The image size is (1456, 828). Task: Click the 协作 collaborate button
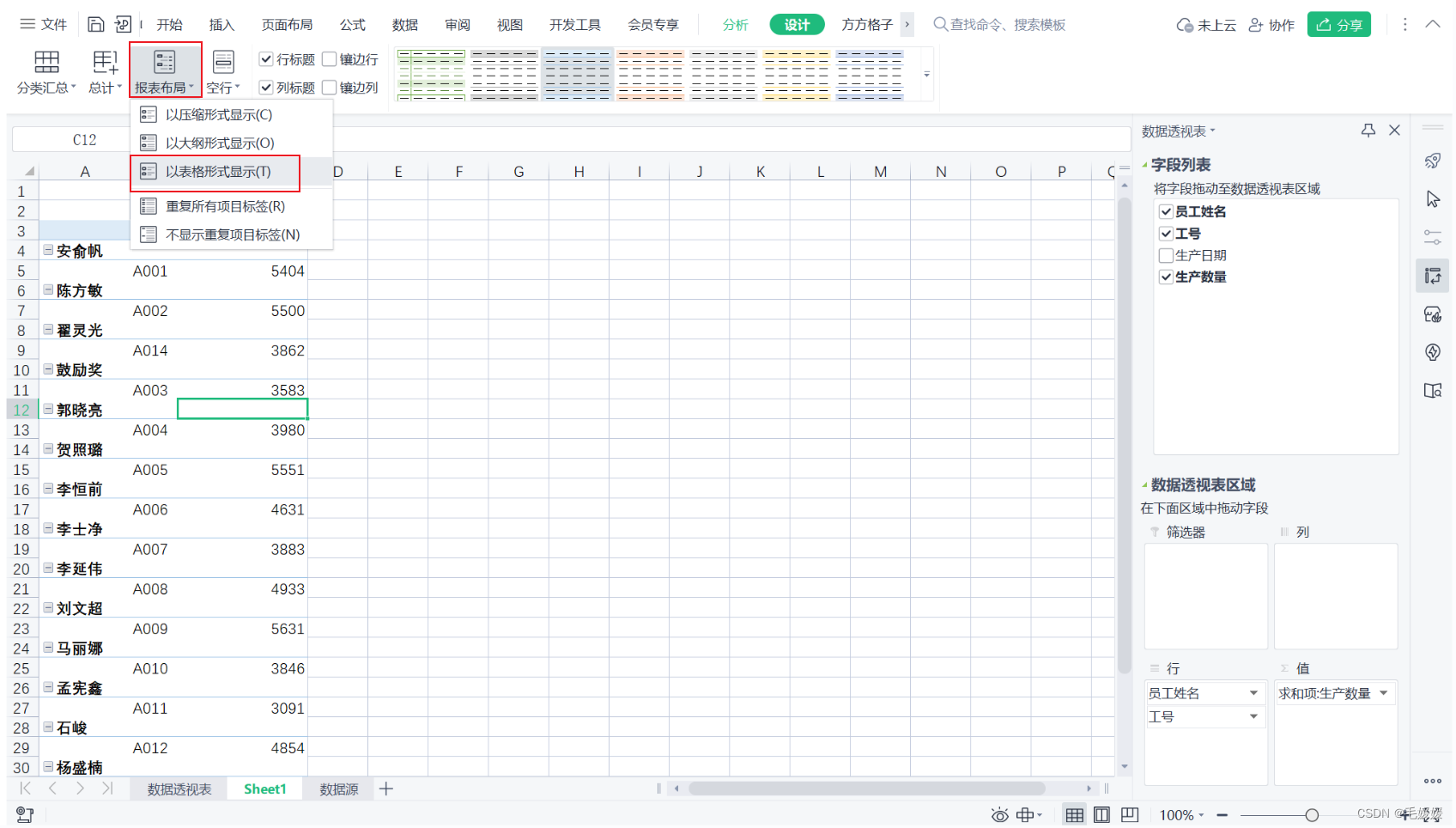(x=1271, y=25)
